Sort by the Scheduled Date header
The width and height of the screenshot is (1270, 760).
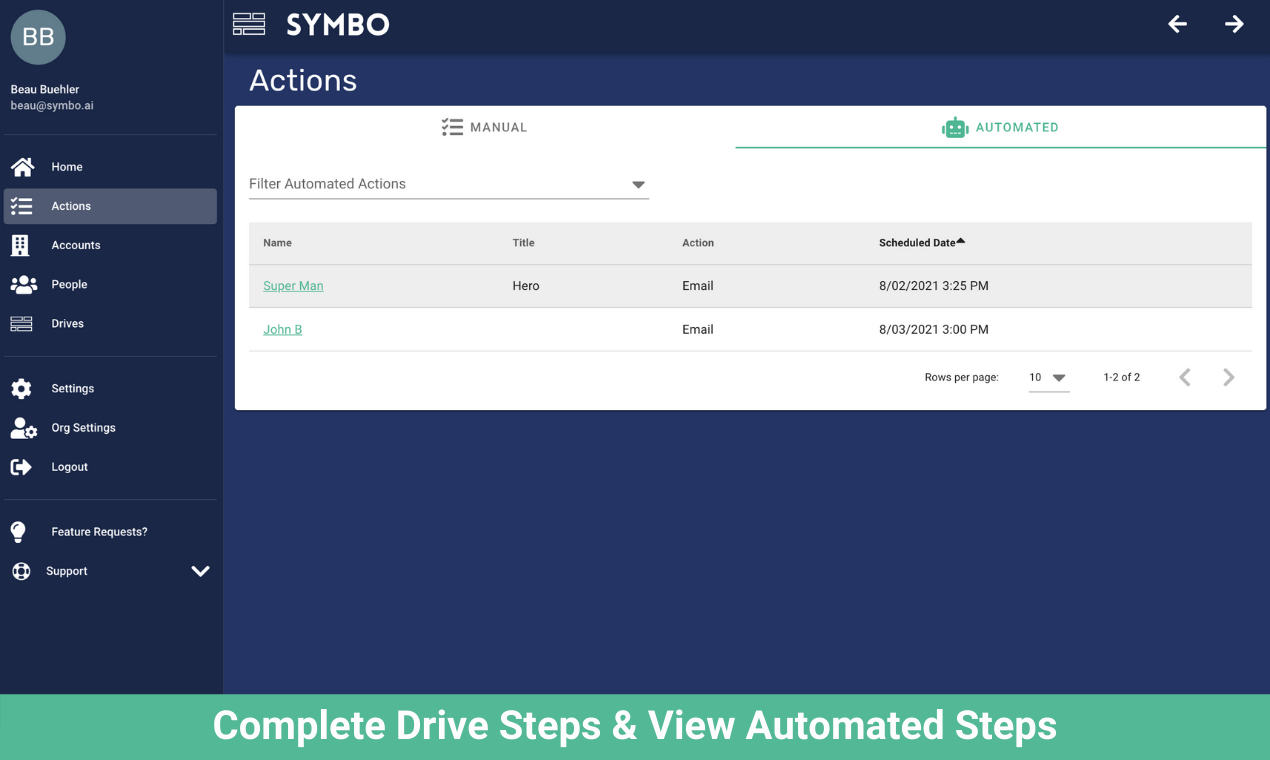tap(917, 243)
